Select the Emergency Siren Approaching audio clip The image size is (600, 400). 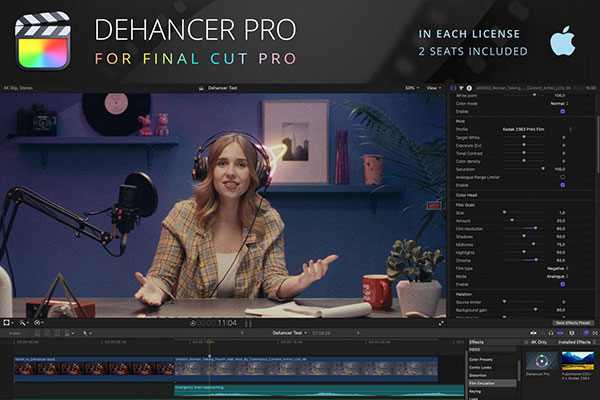(x=319, y=390)
